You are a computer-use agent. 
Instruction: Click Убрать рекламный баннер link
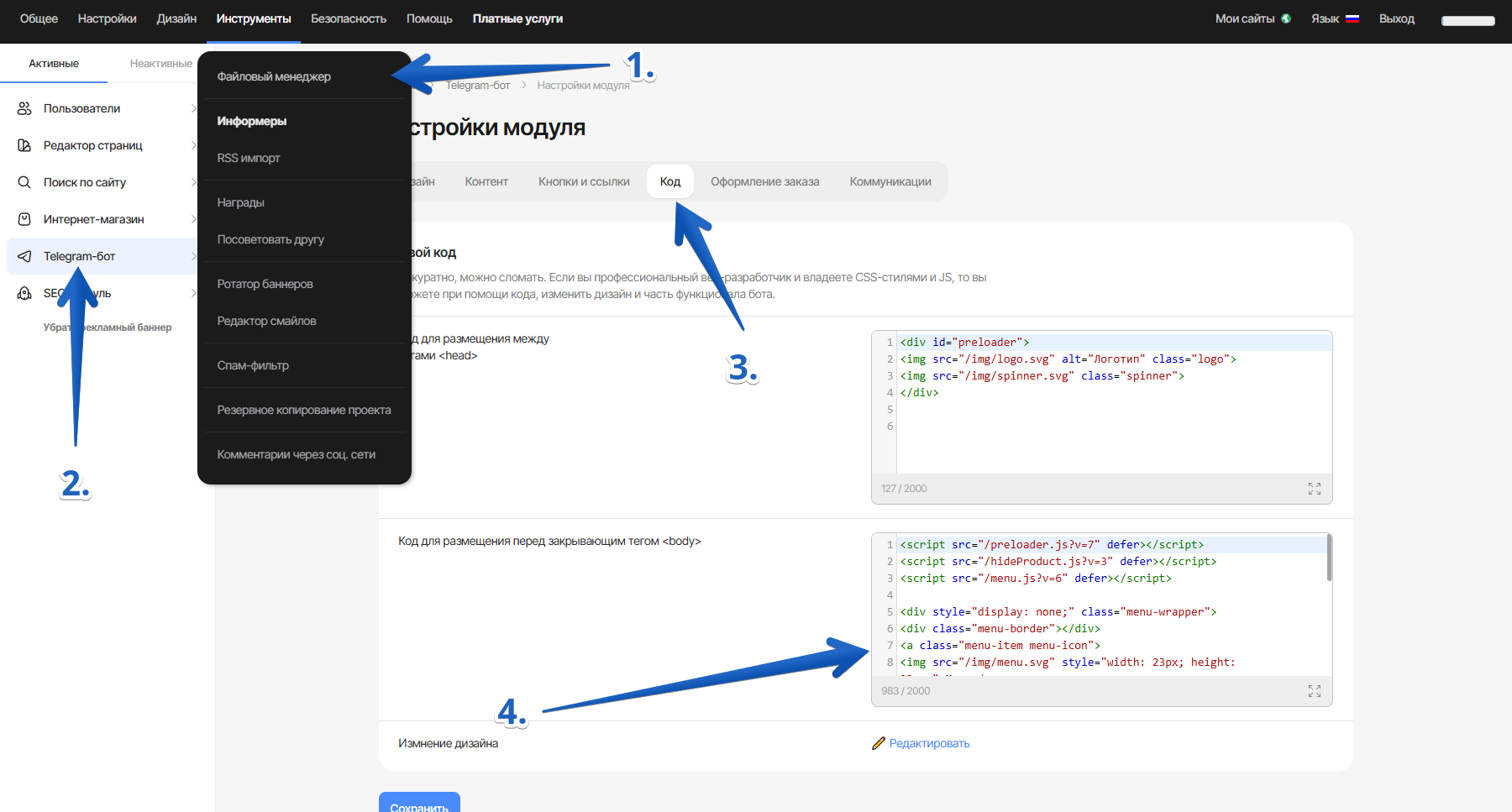[x=108, y=327]
